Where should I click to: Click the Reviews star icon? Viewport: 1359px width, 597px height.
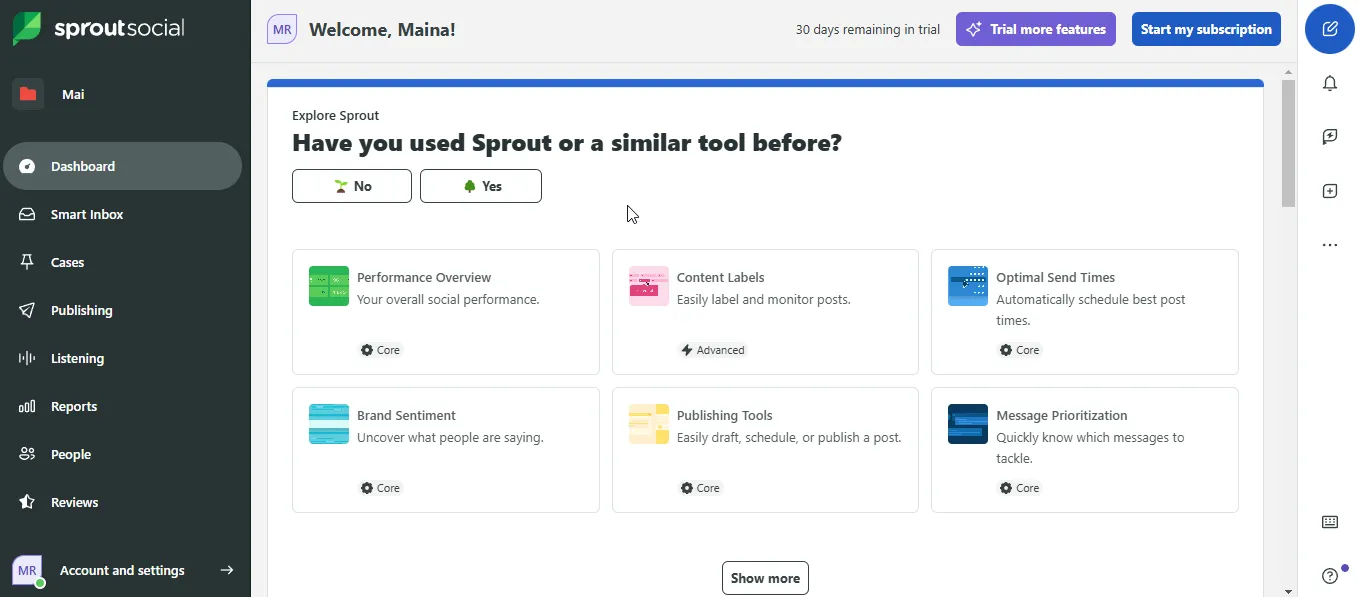tap(28, 502)
